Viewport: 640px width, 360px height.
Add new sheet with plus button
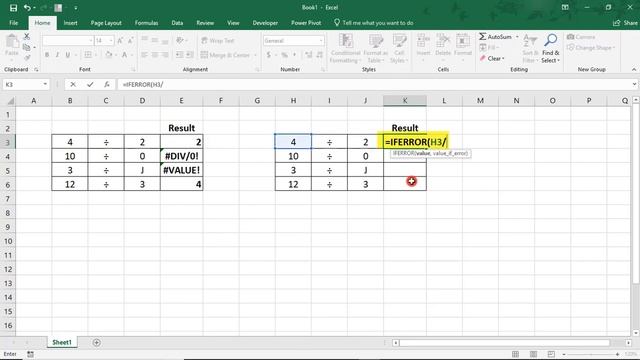click(97, 342)
